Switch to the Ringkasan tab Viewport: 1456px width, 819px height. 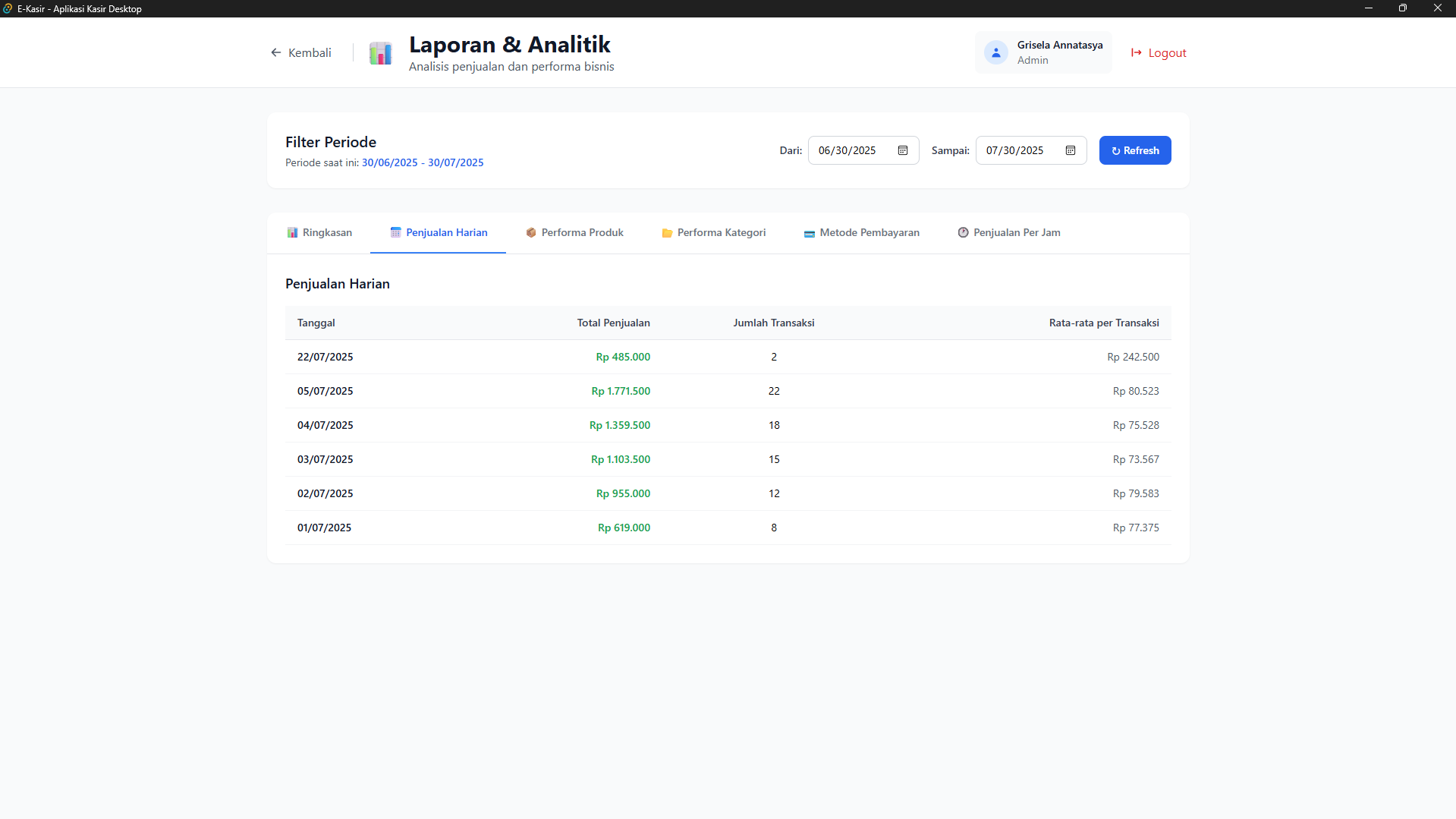319,232
